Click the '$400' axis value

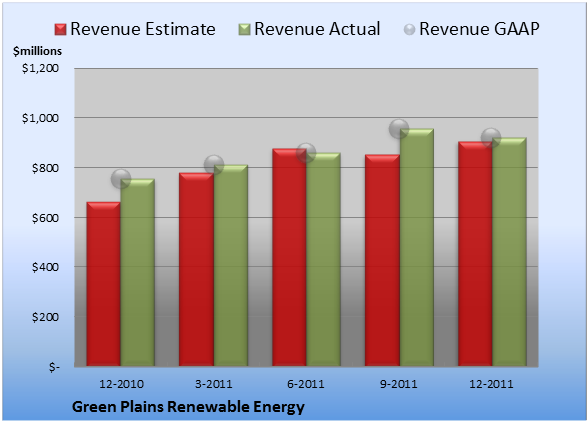(x=45, y=267)
